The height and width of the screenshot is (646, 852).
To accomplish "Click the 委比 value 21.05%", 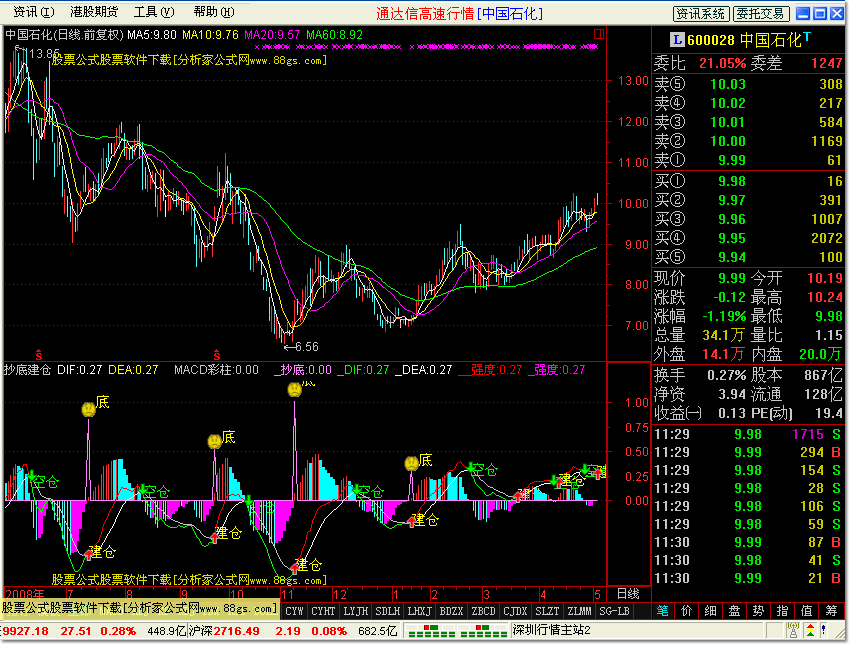I will [x=723, y=63].
